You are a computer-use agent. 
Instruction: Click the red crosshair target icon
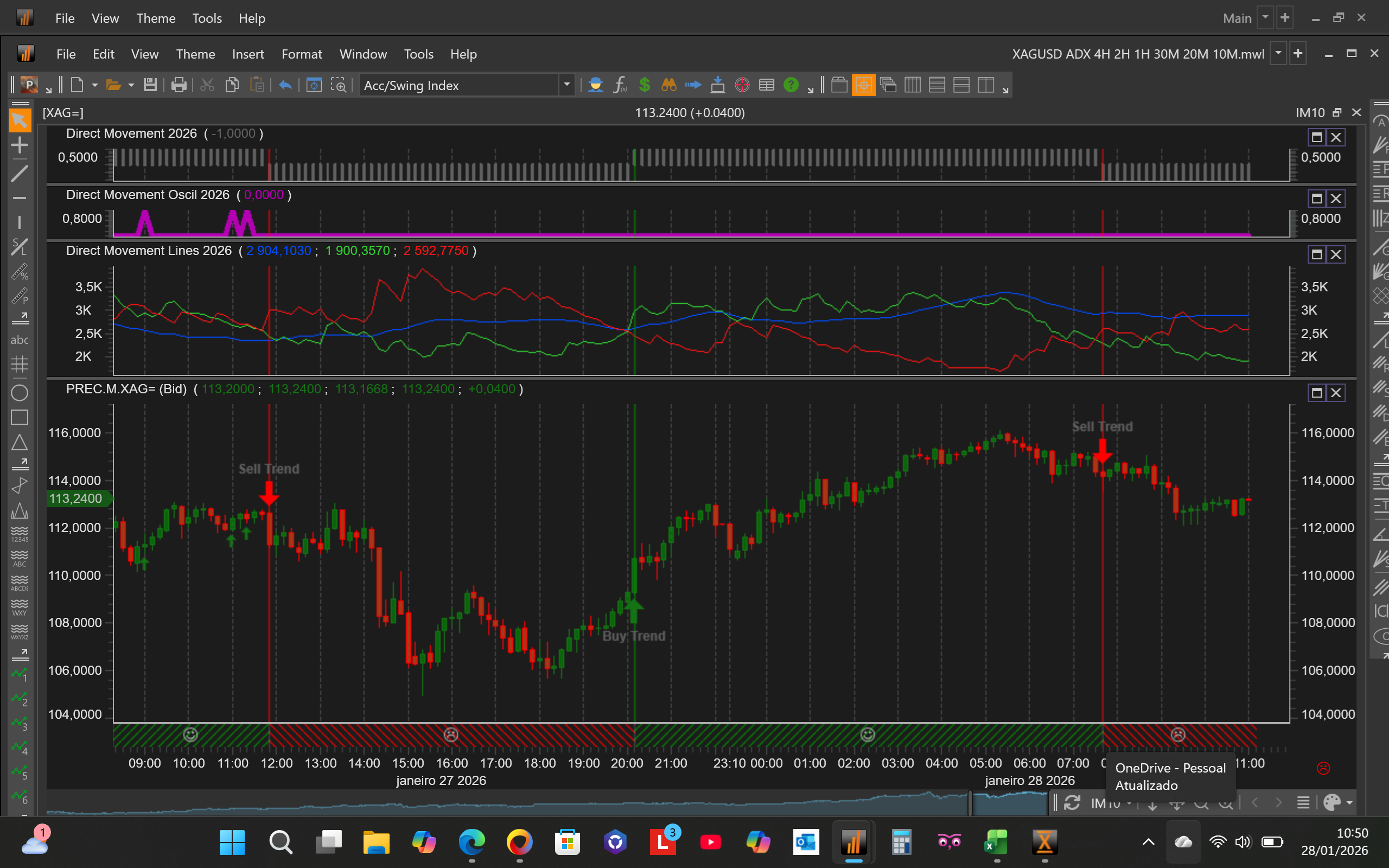[x=742, y=86]
